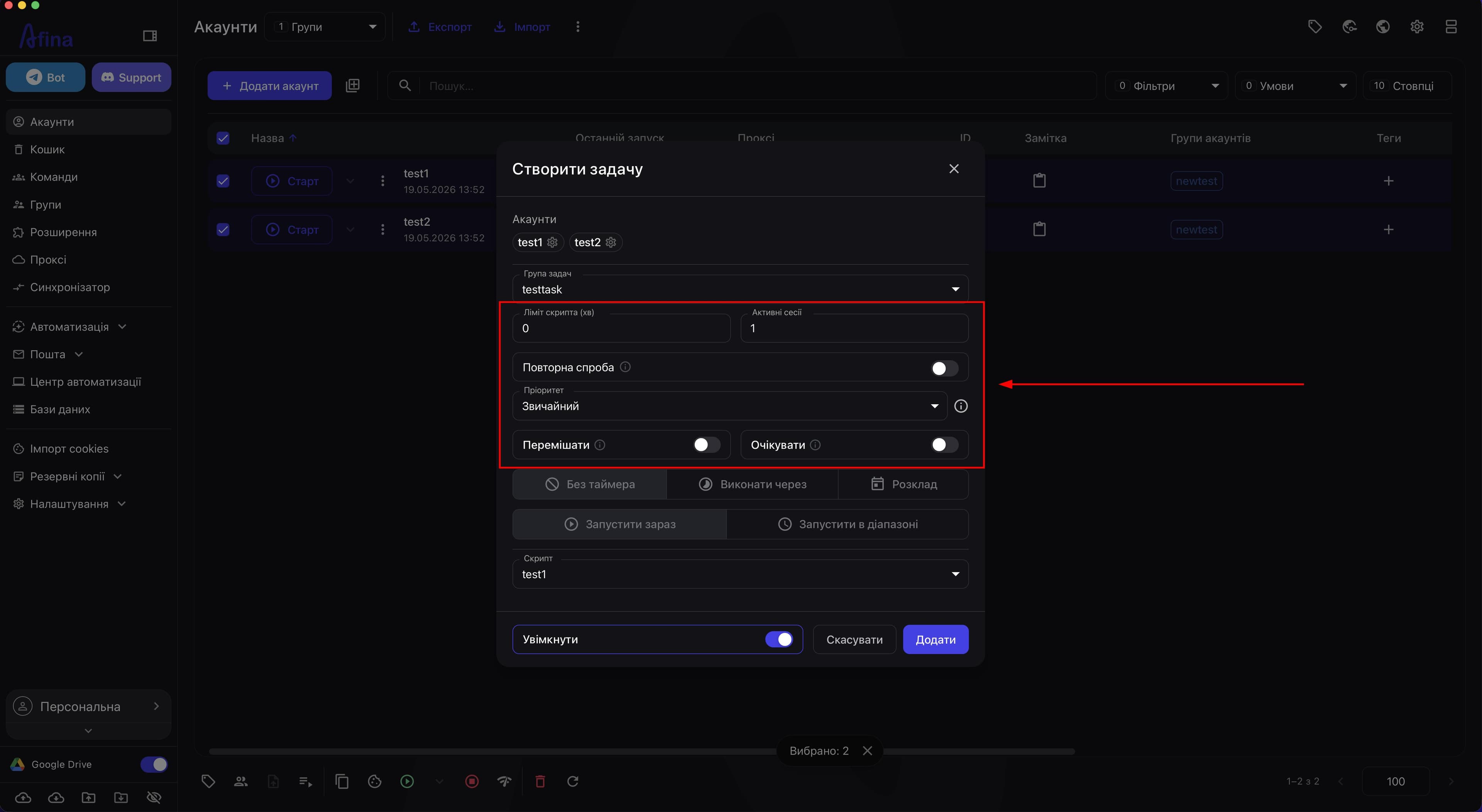Select the Запустити зараз option
1482x812 pixels.
click(x=619, y=524)
